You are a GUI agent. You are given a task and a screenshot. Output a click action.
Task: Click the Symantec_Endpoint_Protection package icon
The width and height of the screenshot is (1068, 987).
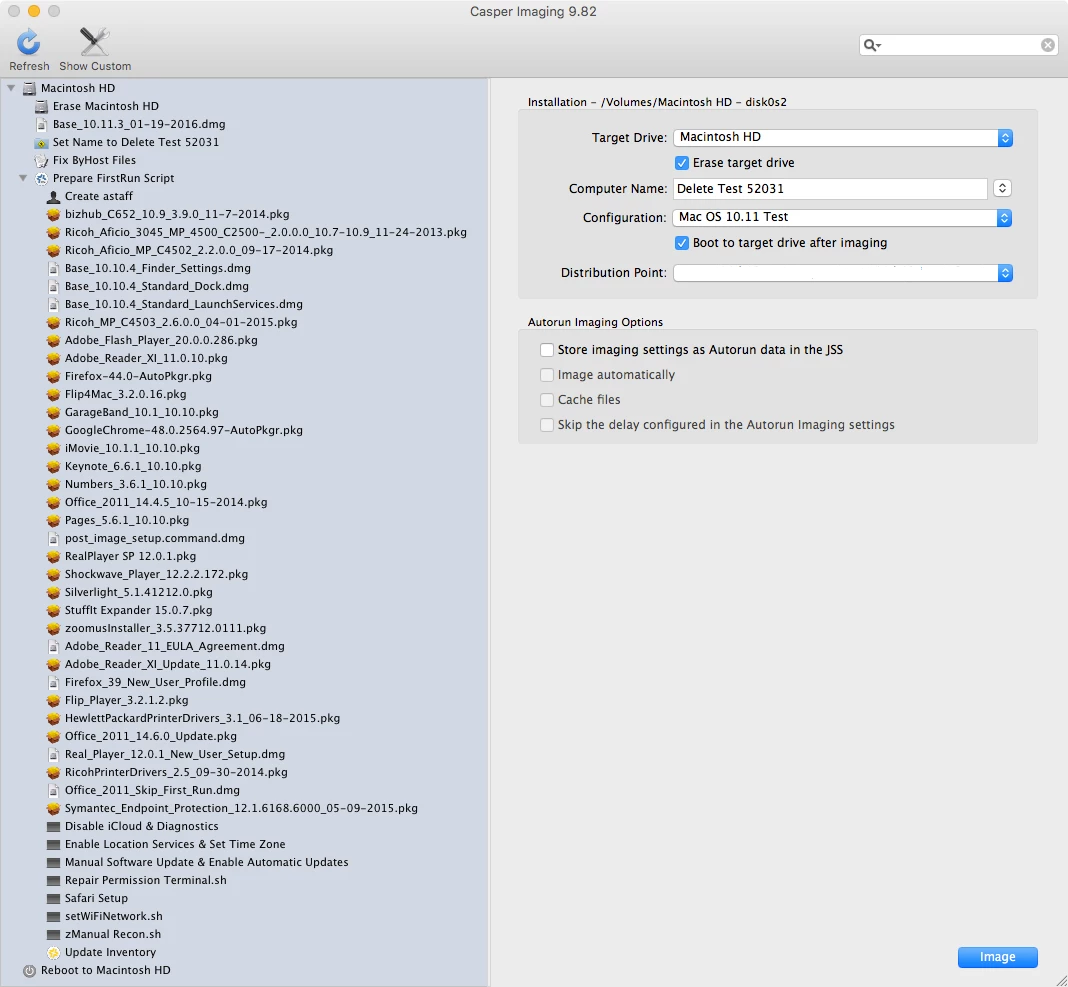[53, 809]
